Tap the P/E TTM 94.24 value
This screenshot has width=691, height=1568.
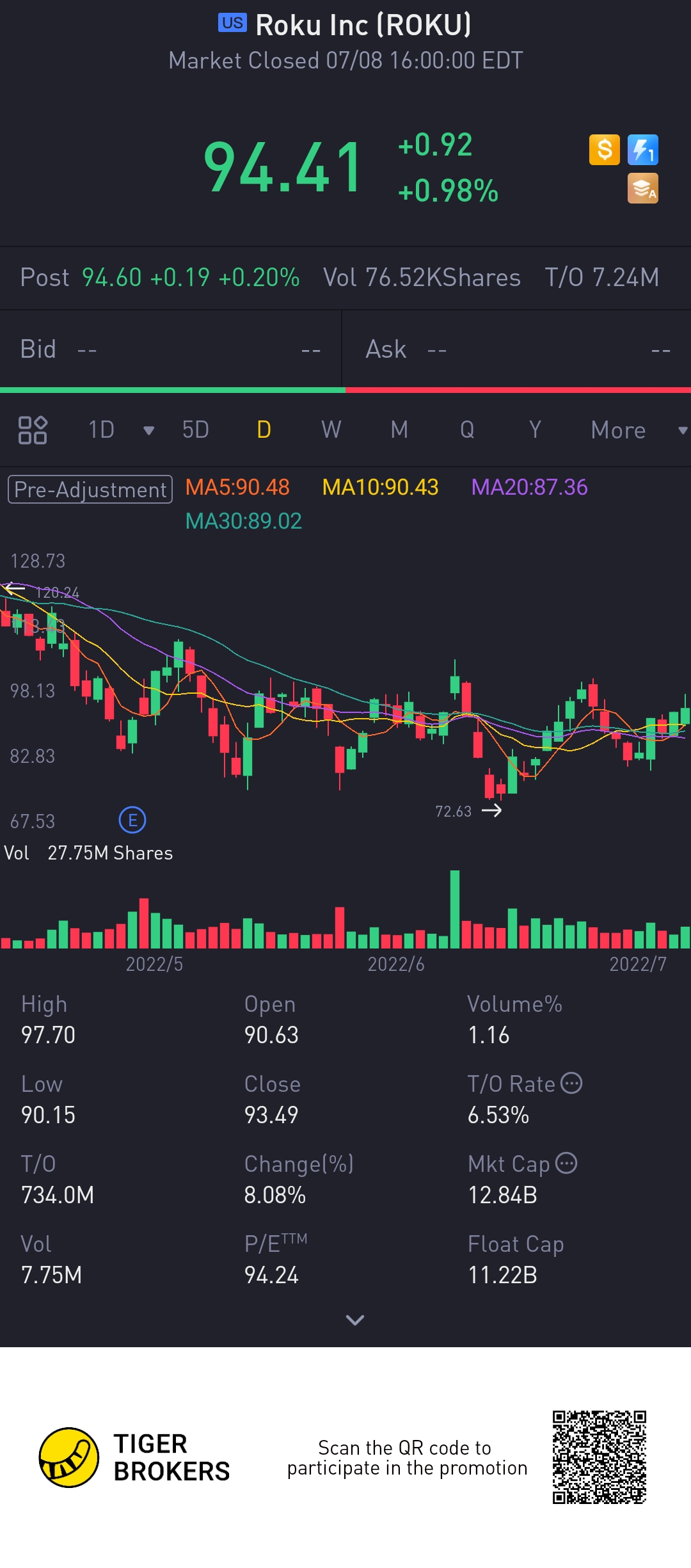pos(271,1275)
